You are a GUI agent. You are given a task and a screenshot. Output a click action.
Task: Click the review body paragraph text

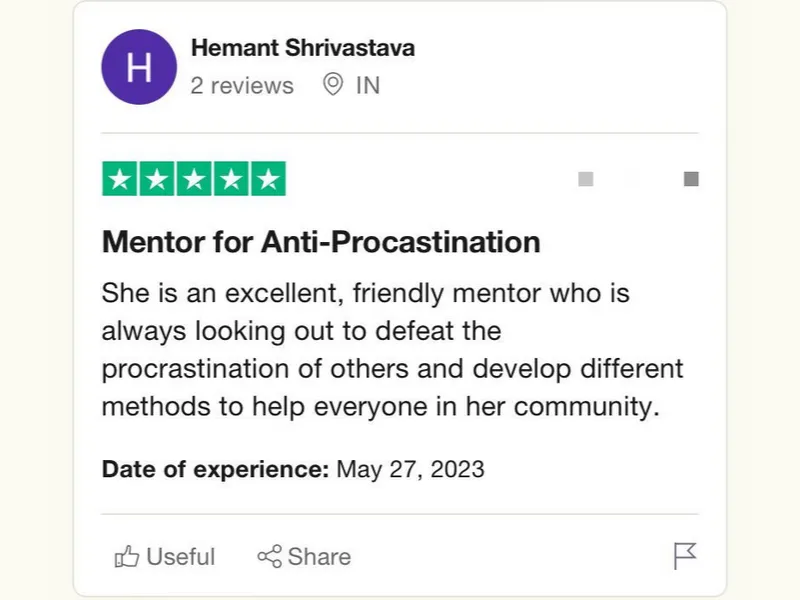[392, 350]
